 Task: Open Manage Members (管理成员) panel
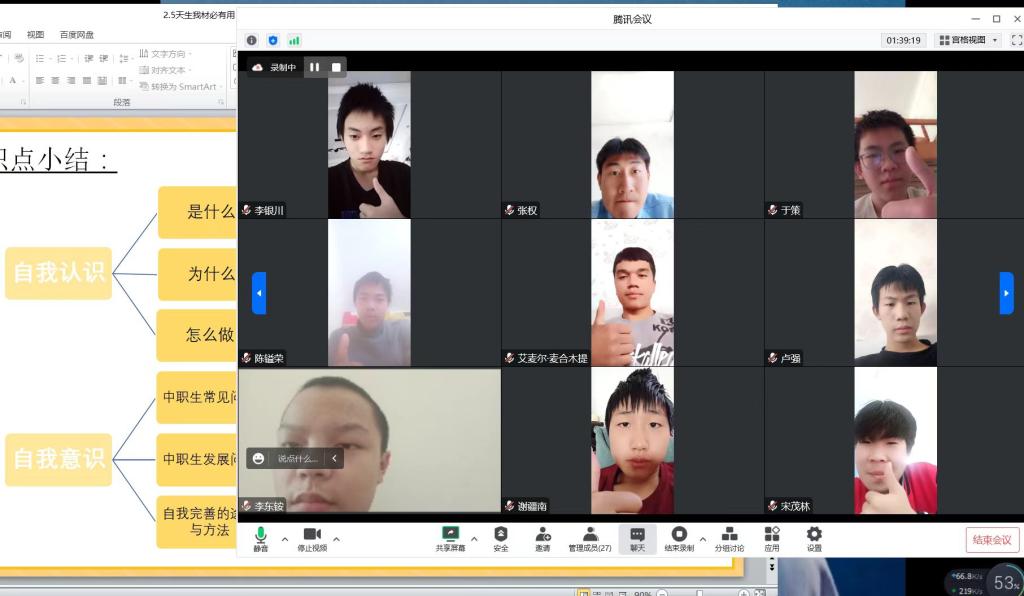[x=590, y=537]
